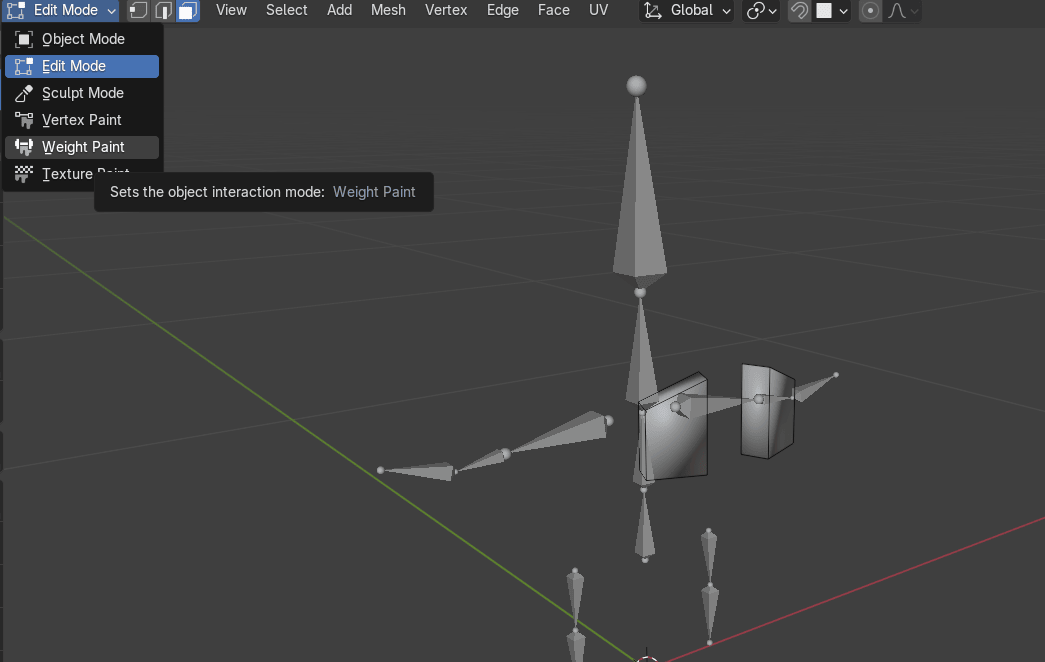Choose Vertex Paint from the mode list
The image size is (1045, 662).
[x=82, y=120]
